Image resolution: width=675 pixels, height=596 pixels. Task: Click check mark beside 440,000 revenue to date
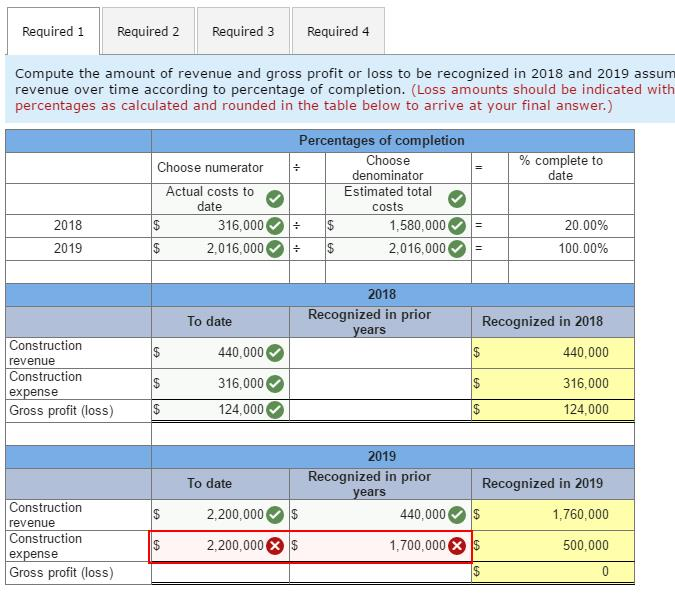275,353
